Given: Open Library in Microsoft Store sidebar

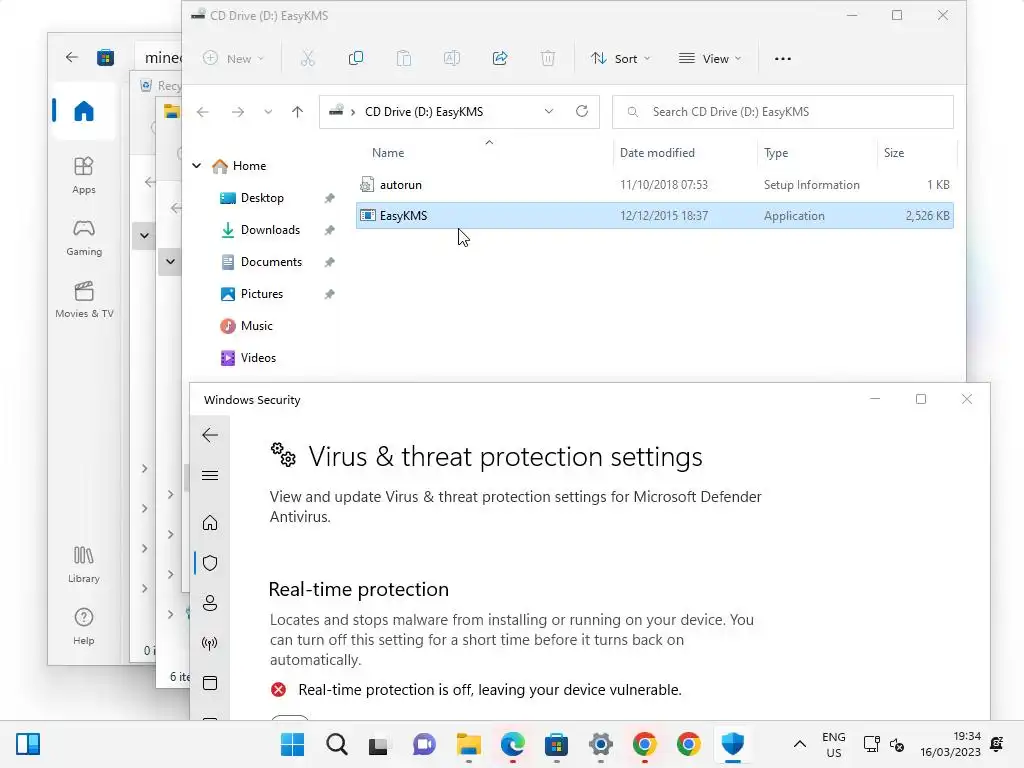Looking at the screenshot, I should tap(84, 565).
